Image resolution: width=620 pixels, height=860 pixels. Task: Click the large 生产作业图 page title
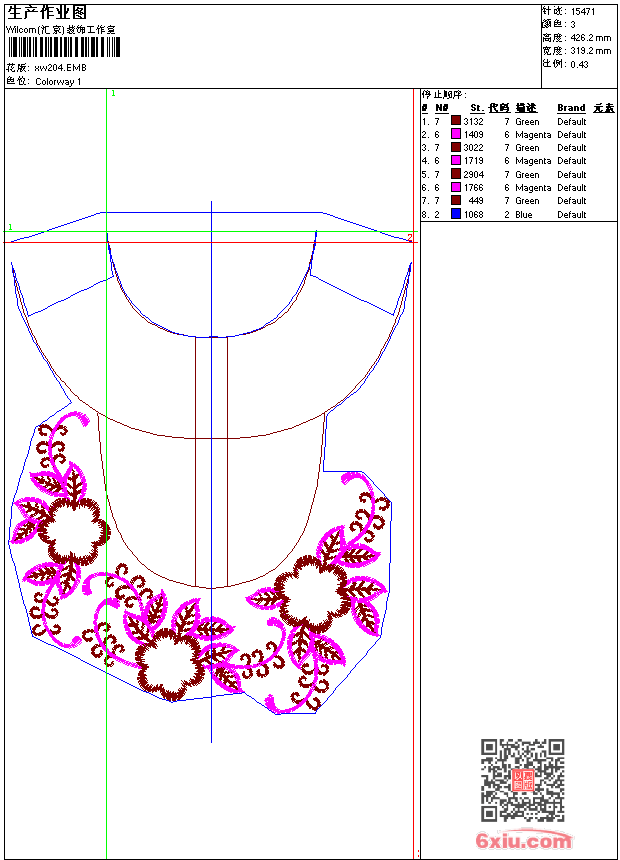[47, 12]
